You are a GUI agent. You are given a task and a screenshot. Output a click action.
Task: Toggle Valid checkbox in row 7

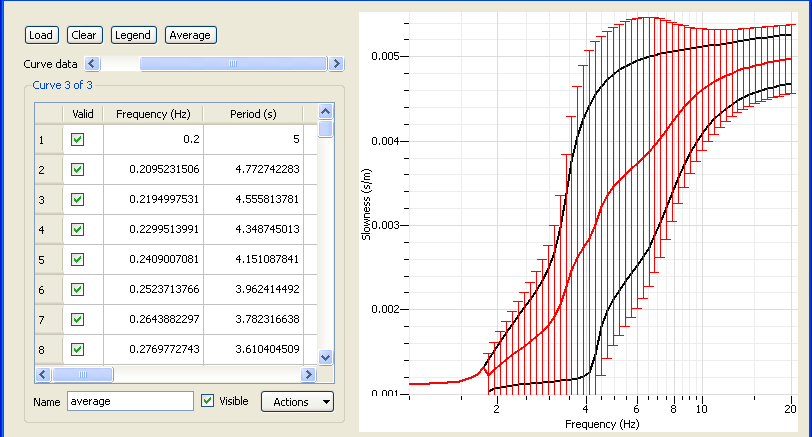pyautogui.click(x=77, y=320)
